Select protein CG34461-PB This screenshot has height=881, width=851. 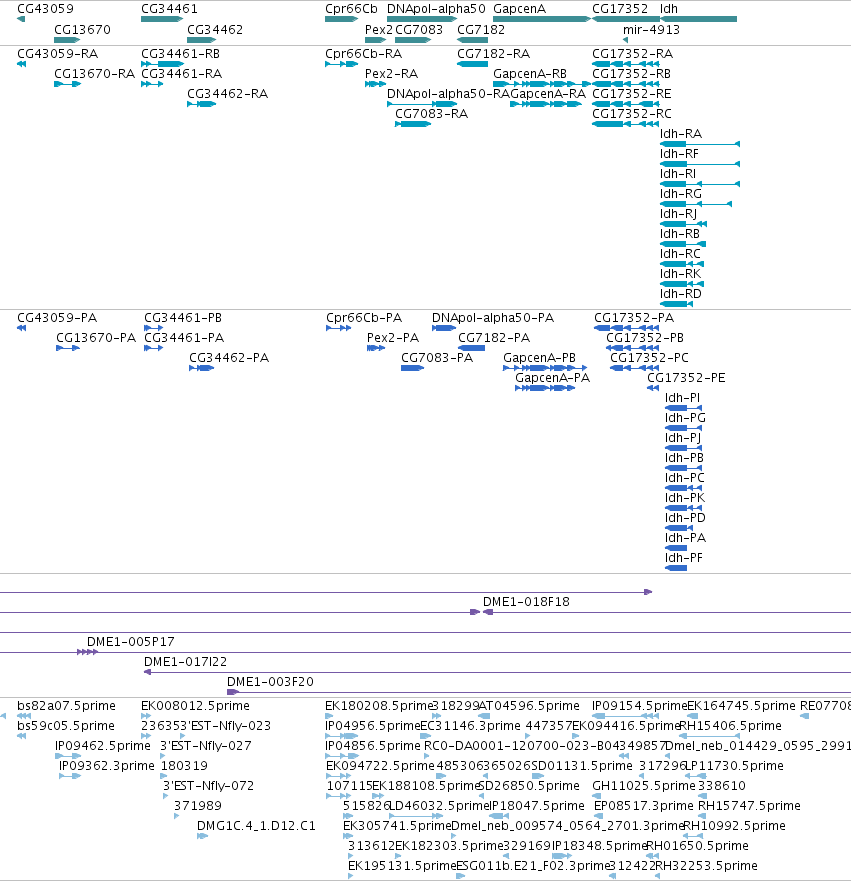pos(183,318)
